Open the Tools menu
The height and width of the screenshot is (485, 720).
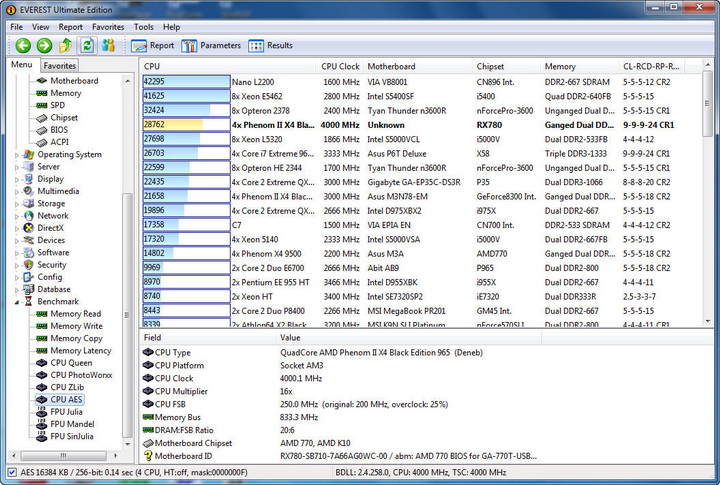tap(143, 27)
